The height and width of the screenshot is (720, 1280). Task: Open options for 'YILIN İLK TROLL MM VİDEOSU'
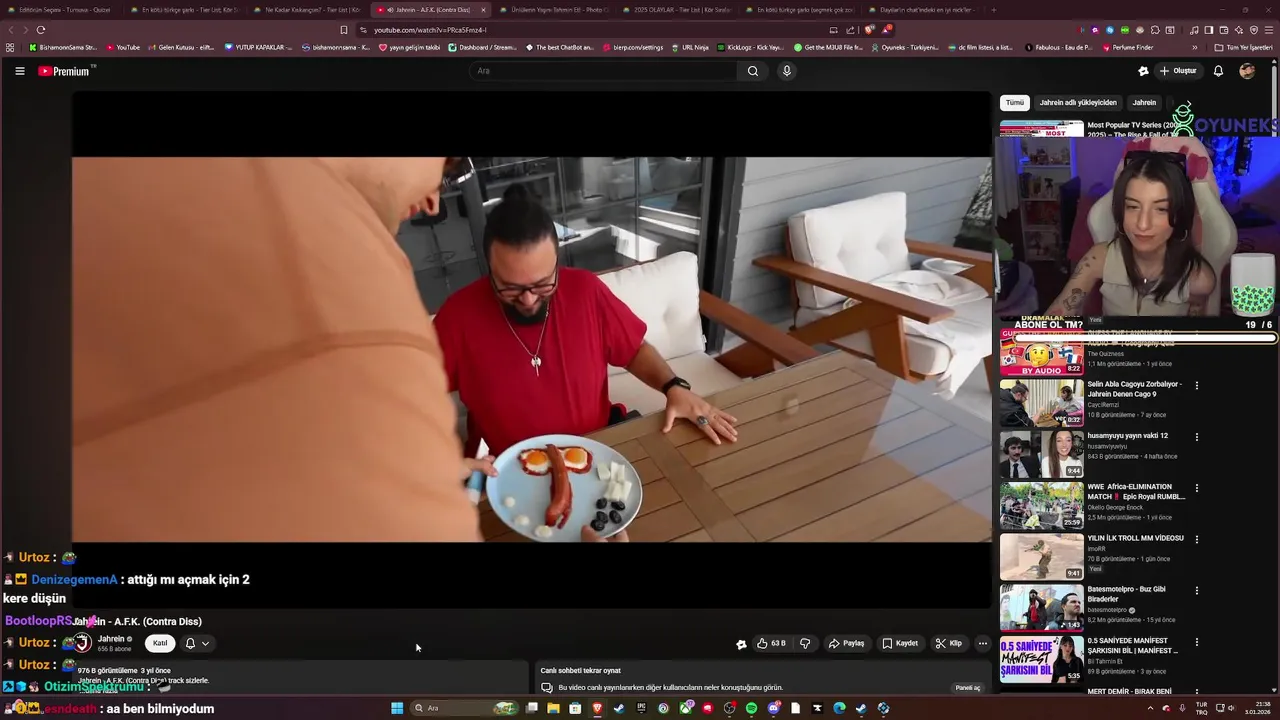[x=1196, y=539]
